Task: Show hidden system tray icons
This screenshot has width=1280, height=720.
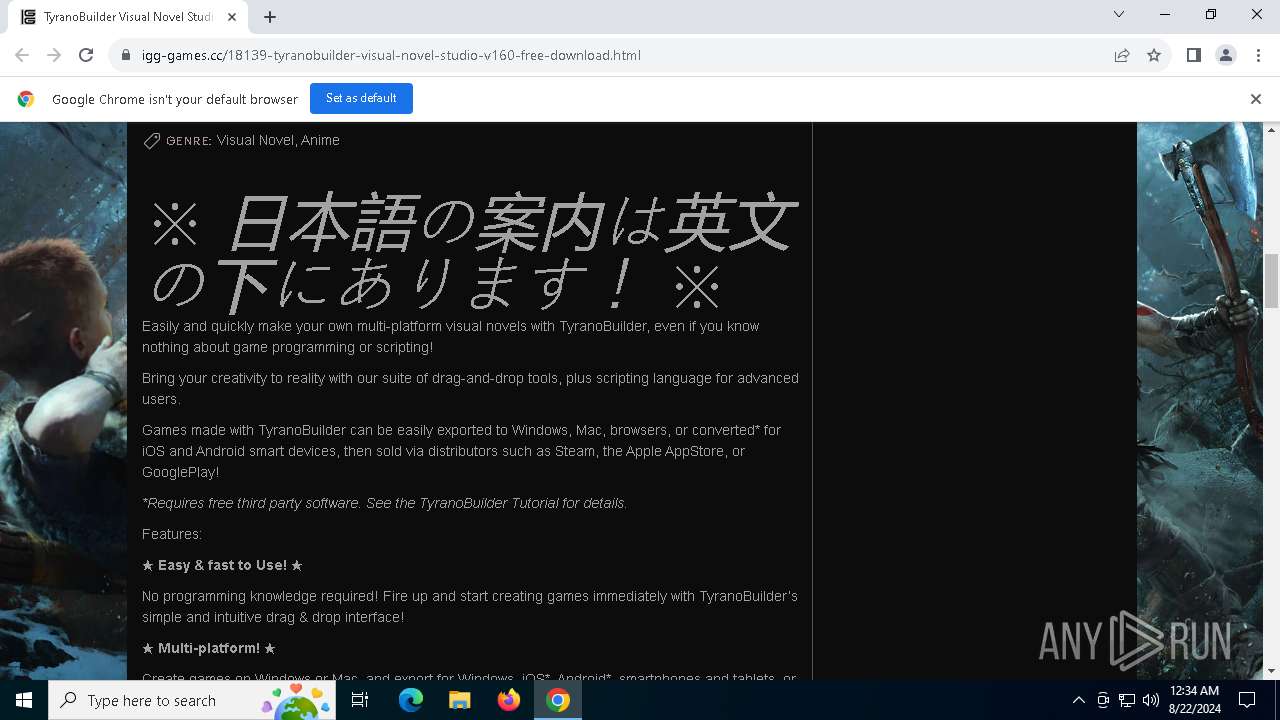Action: (x=1078, y=700)
